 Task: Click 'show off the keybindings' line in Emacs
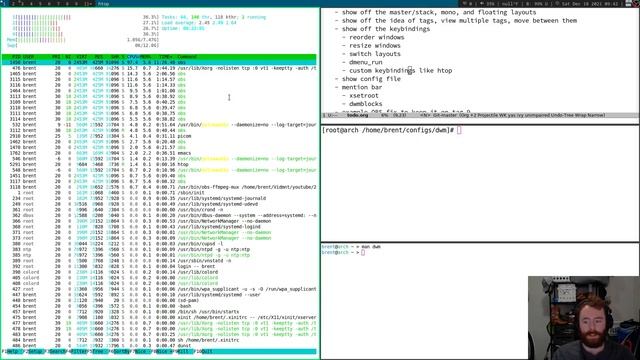click(x=382, y=29)
